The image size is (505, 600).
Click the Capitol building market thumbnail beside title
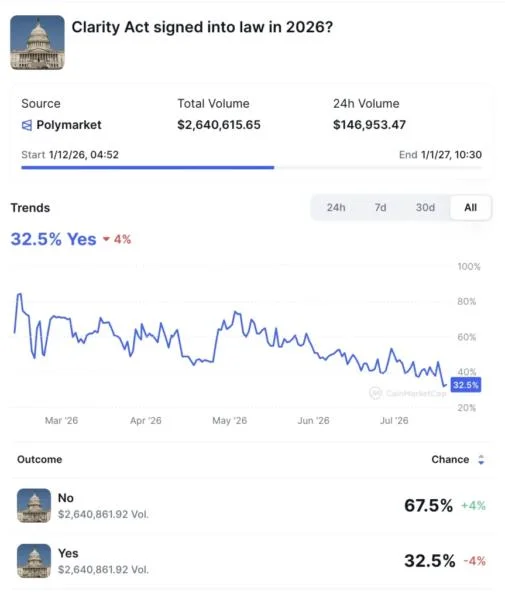[37, 42]
